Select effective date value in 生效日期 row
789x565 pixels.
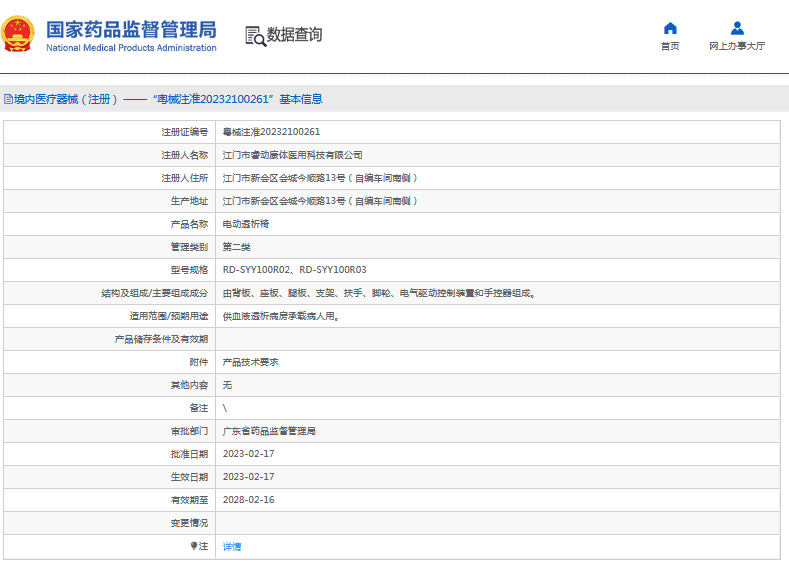tap(249, 477)
